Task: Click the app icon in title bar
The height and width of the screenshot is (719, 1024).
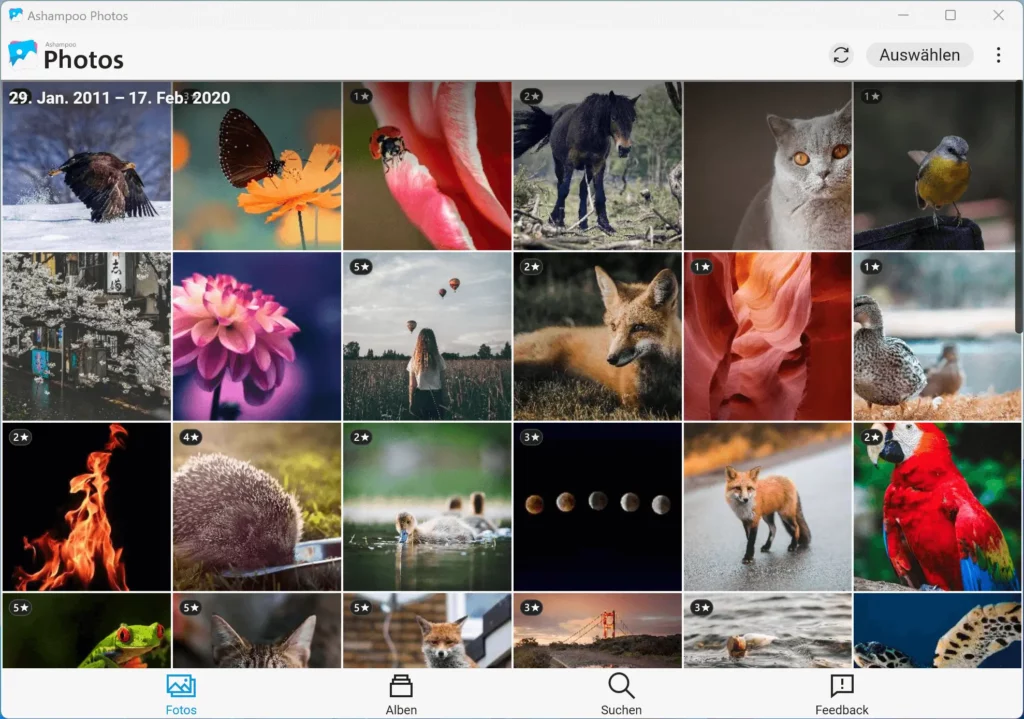Action: click(15, 15)
